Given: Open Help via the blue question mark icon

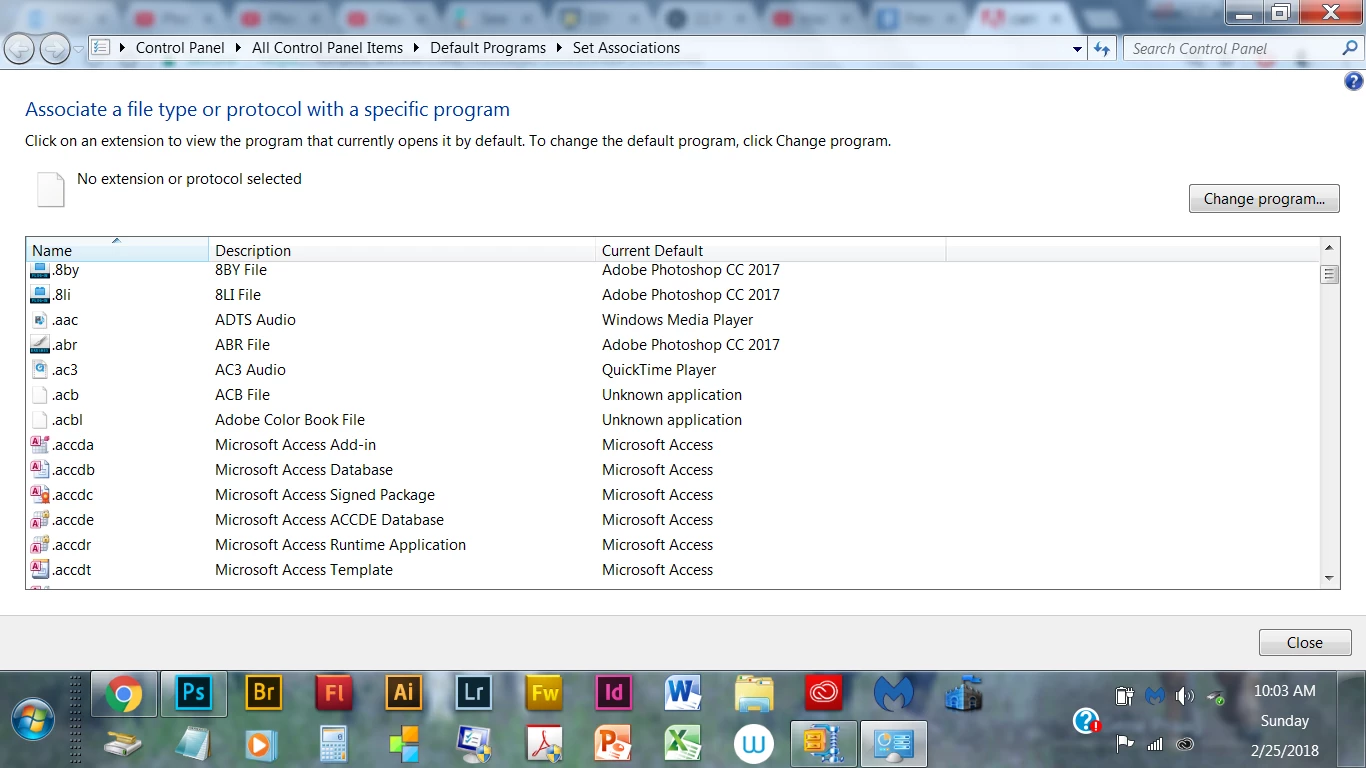Looking at the screenshot, I should click(x=1354, y=82).
